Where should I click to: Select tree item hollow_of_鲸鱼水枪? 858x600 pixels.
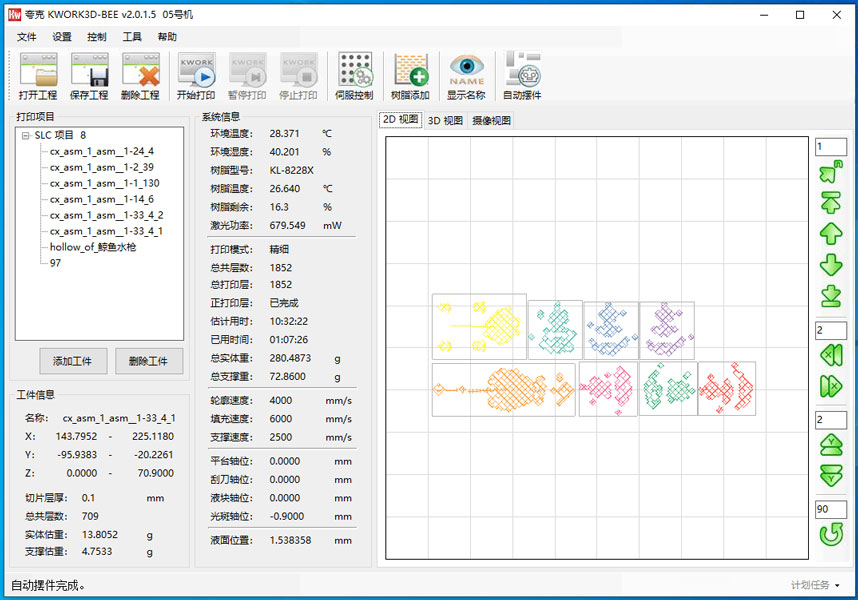click(93, 247)
